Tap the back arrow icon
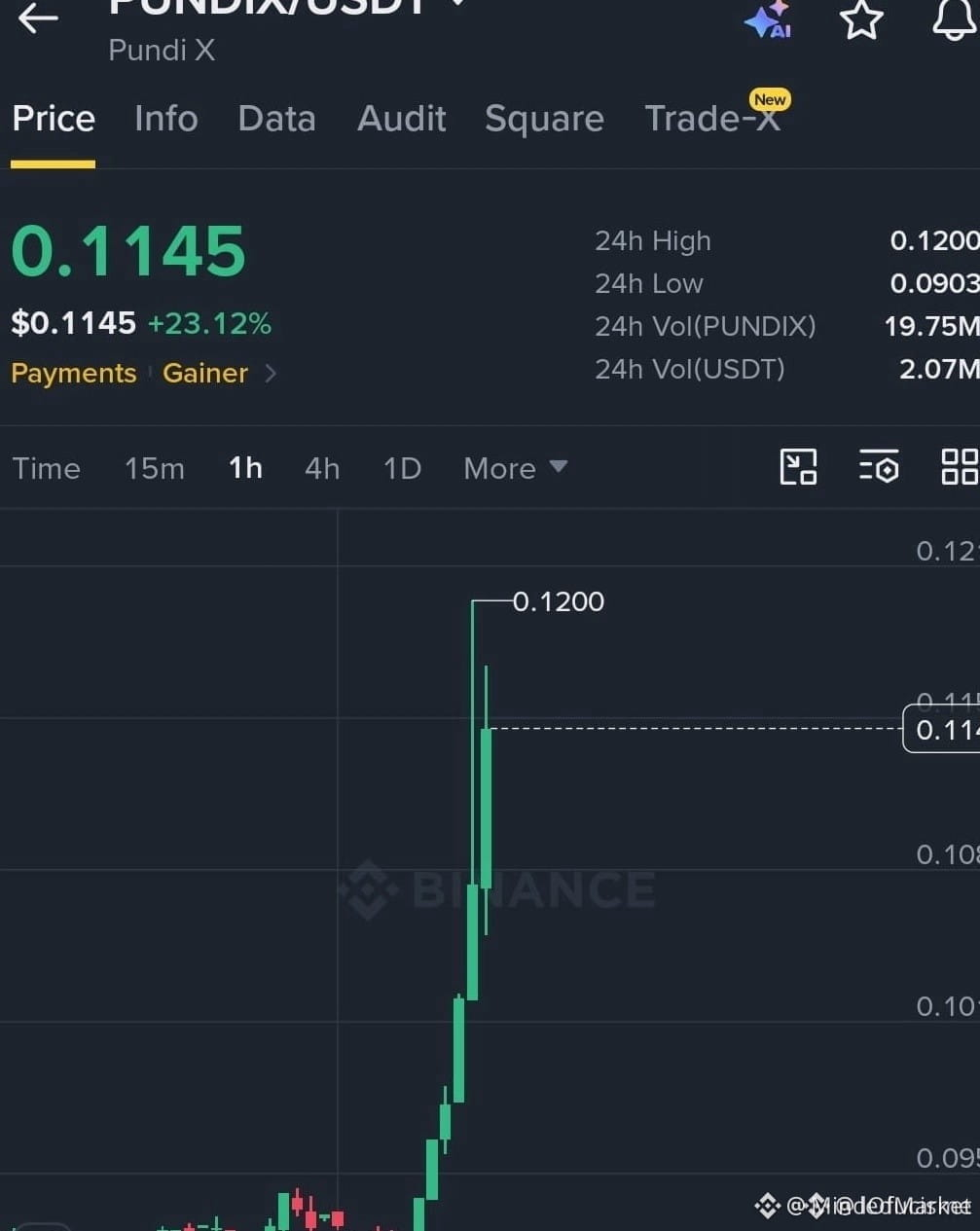 click(x=38, y=18)
